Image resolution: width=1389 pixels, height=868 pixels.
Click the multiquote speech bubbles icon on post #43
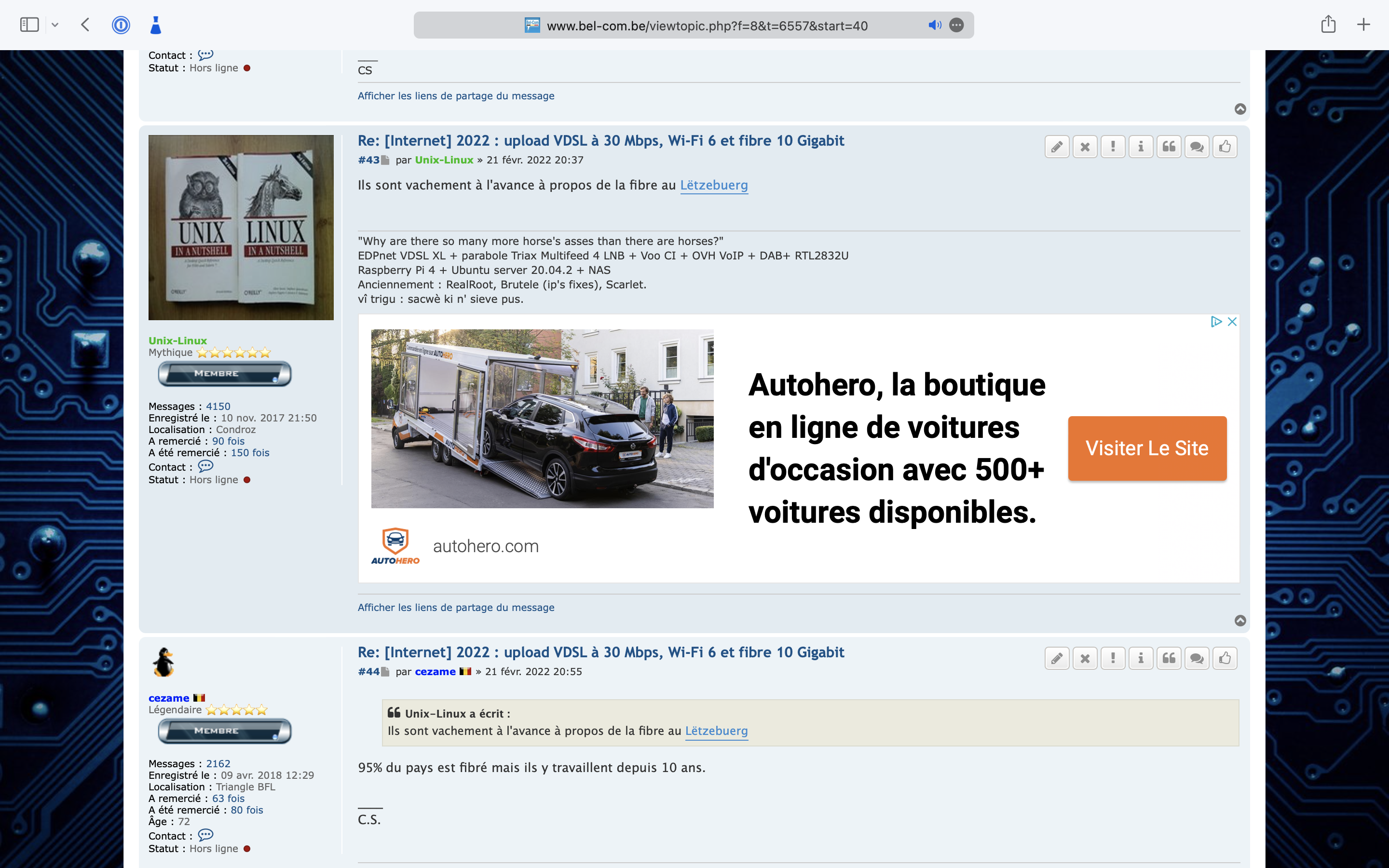point(1197,147)
